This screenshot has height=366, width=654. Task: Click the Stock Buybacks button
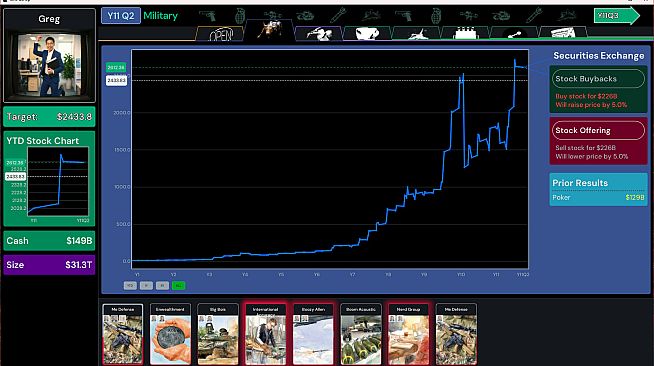(x=598, y=79)
